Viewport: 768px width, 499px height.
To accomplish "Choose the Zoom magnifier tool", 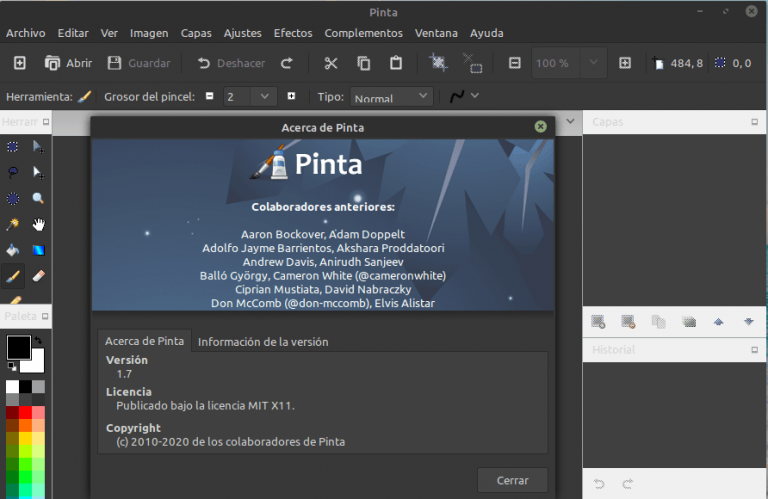I will tap(39, 199).
